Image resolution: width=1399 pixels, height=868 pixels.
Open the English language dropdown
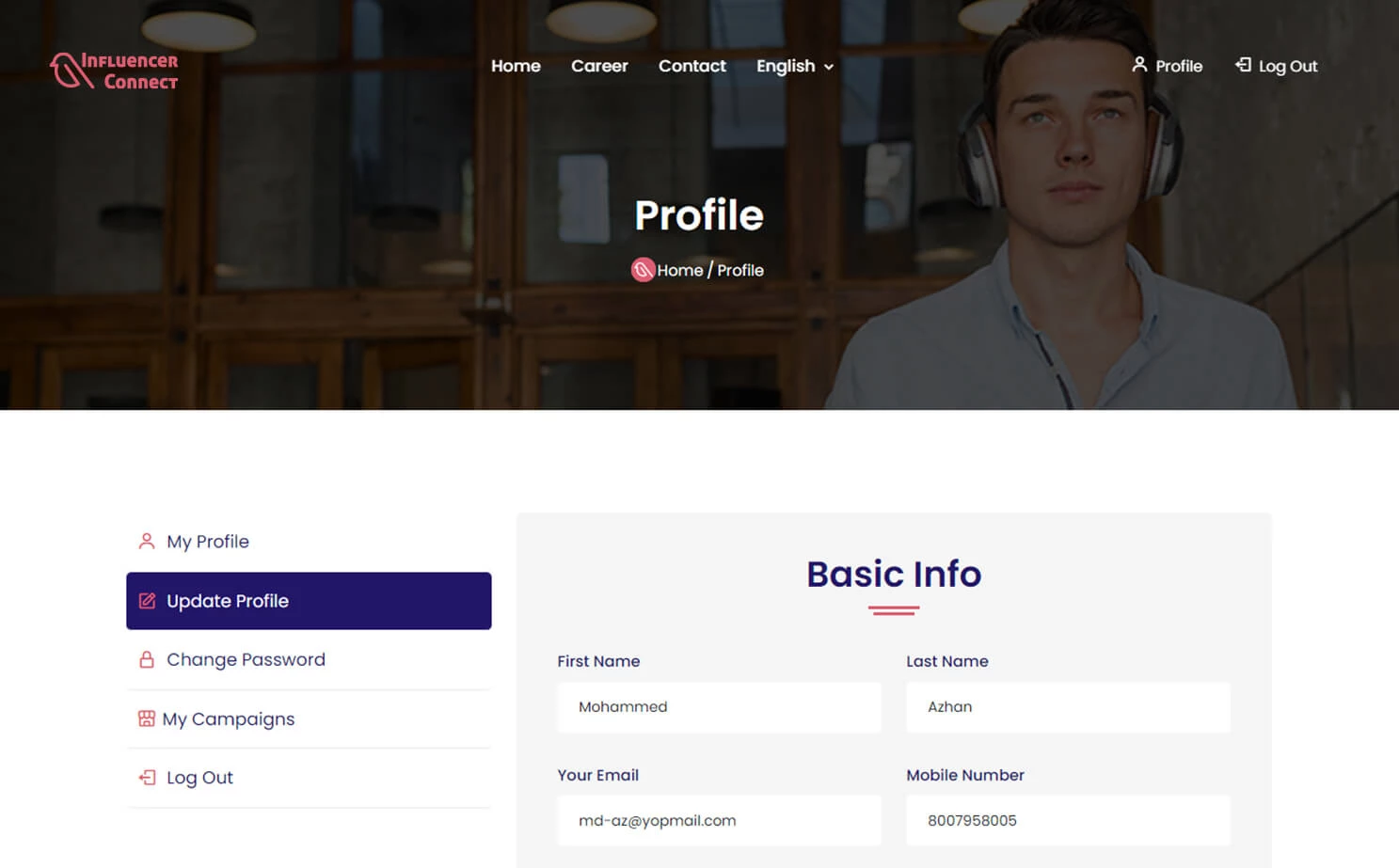[794, 66]
